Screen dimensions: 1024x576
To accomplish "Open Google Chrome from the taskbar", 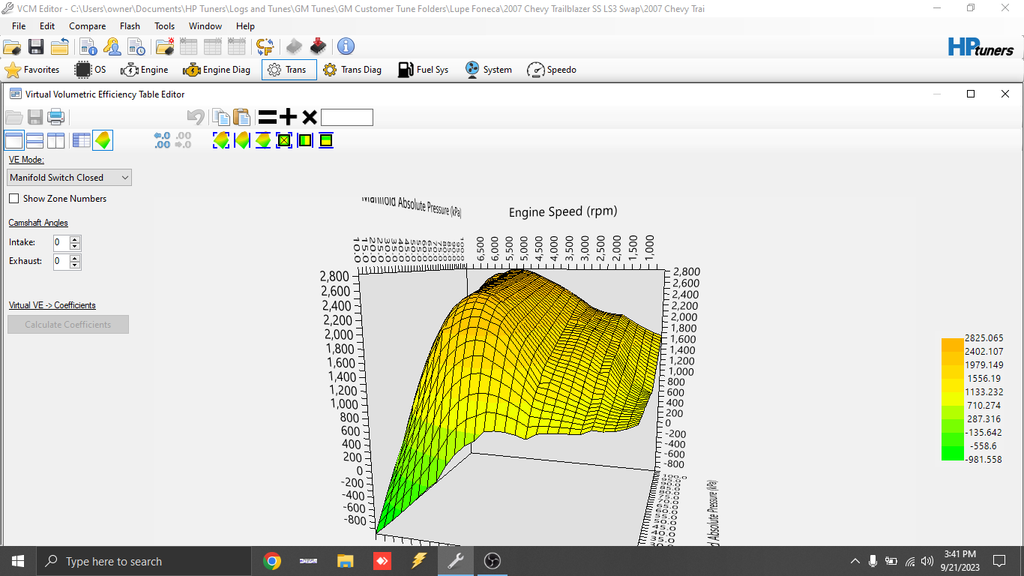I will click(x=270, y=560).
